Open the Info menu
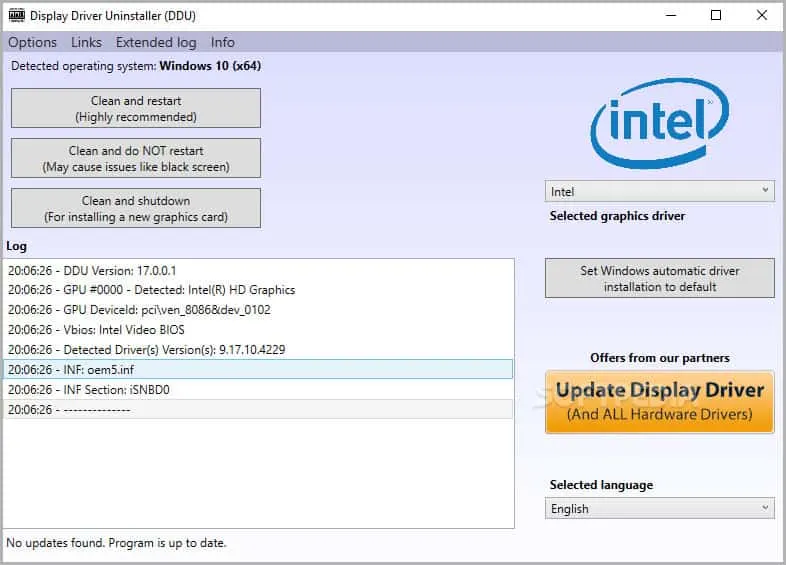 point(223,42)
